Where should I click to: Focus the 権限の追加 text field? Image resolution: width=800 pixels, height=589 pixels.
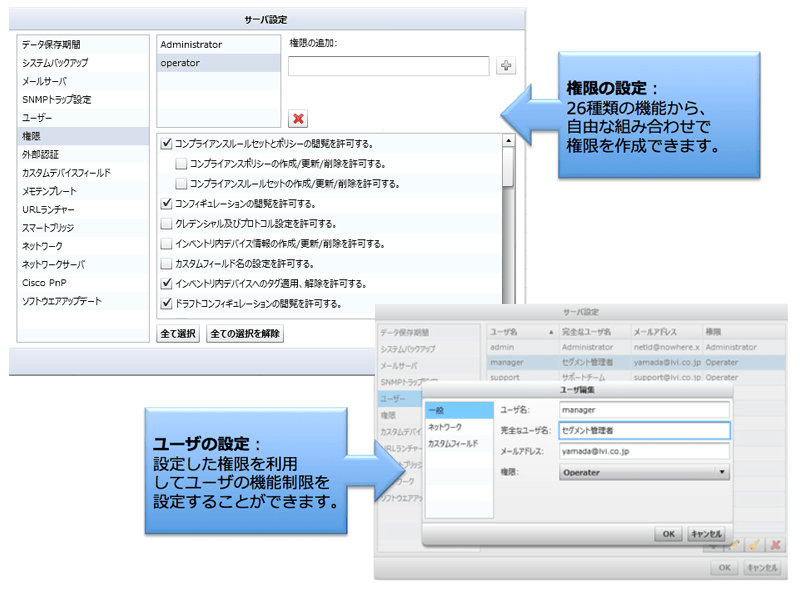[389, 66]
